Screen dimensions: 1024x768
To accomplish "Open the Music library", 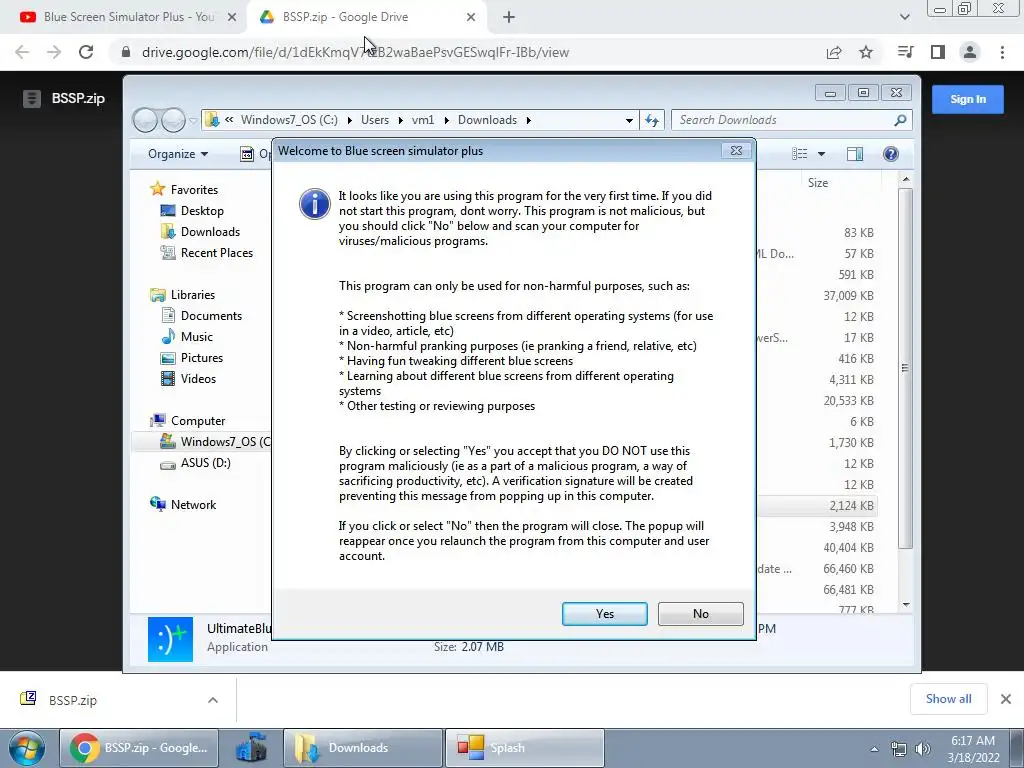I will pyautogui.click(x=196, y=337).
